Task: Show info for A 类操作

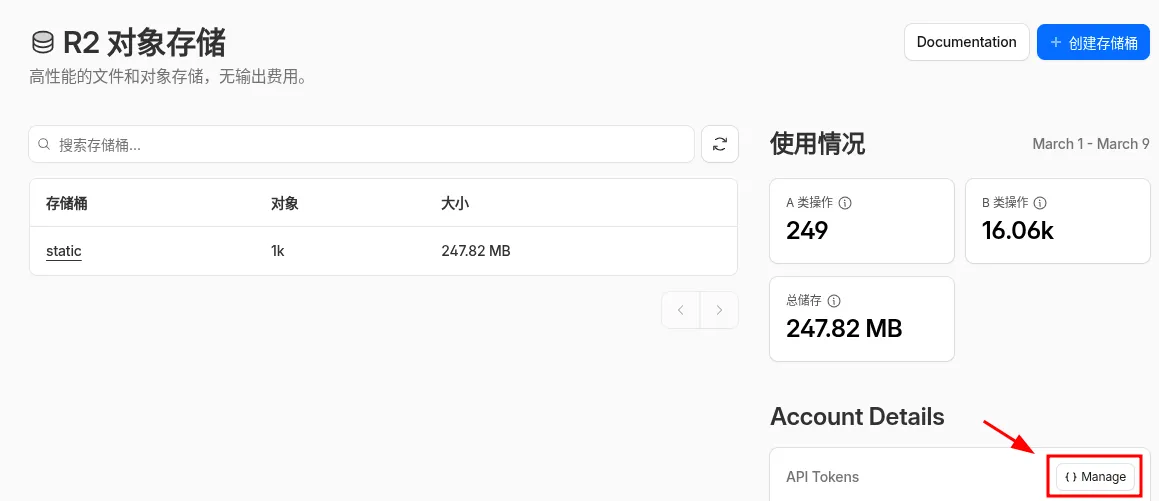Action: (845, 203)
